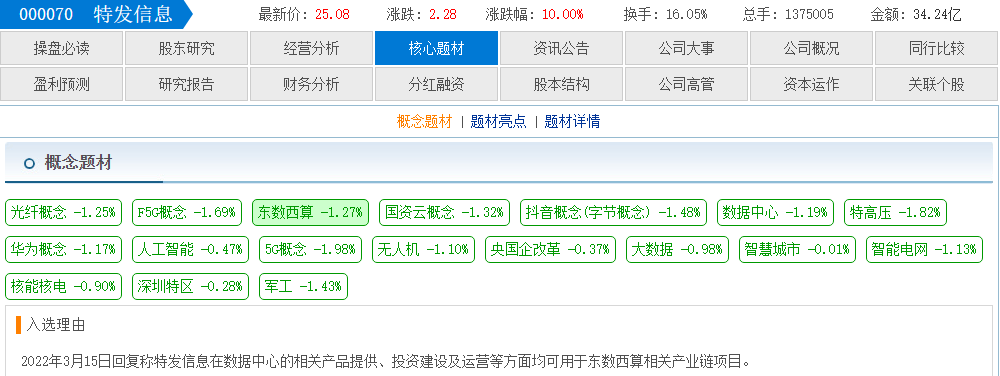The image size is (1000, 376).
Task: Open the 研究报告 tab
Action: click(x=186, y=84)
